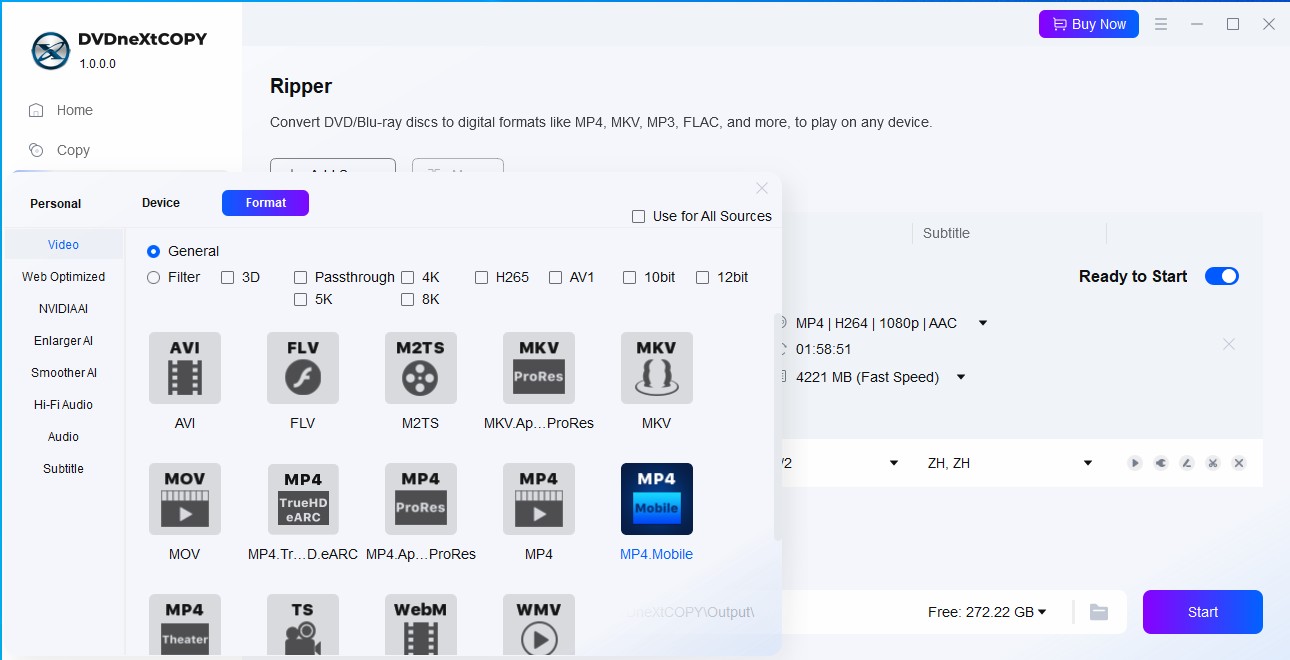This screenshot has height=660, width=1290.
Task: Enable the Use for All Sources checkbox
Action: tap(638, 216)
